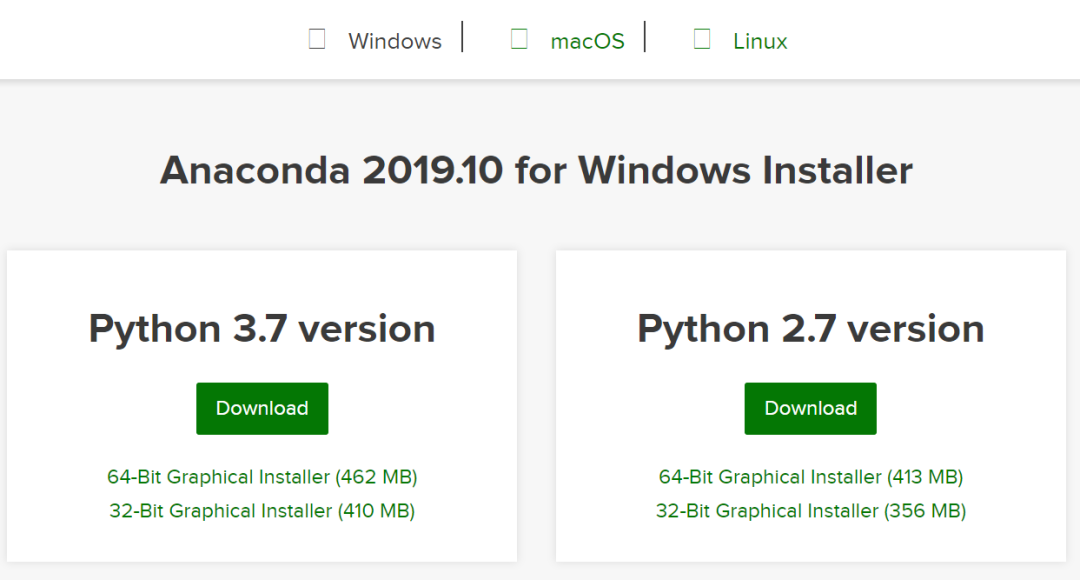Get the 32-Bit Graphical Installer (356 MB)
This screenshot has height=580, width=1080.
pyautogui.click(x=811, y=511)
